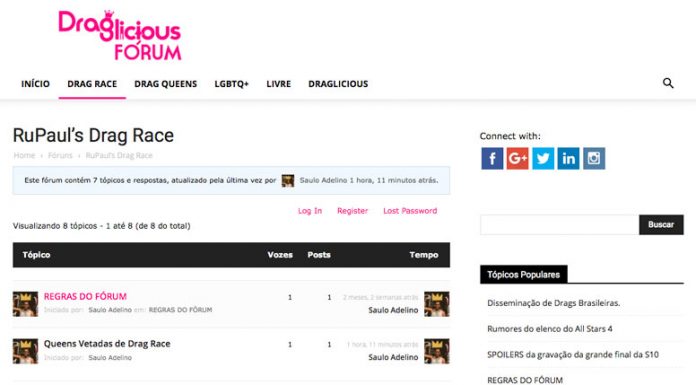Open the avatar beside Queens Vetadas de Drag Race title
This screenshot has width=696, height=385.
tap(25, 351)
